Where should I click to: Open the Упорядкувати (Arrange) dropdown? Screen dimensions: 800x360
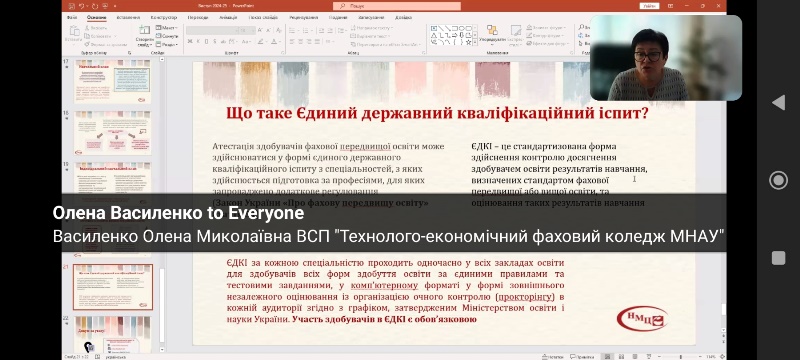tap(492, 34)
